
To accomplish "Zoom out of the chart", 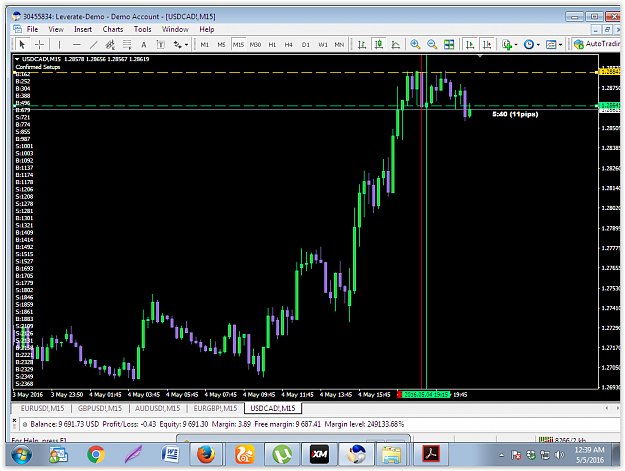I will 432,44.
